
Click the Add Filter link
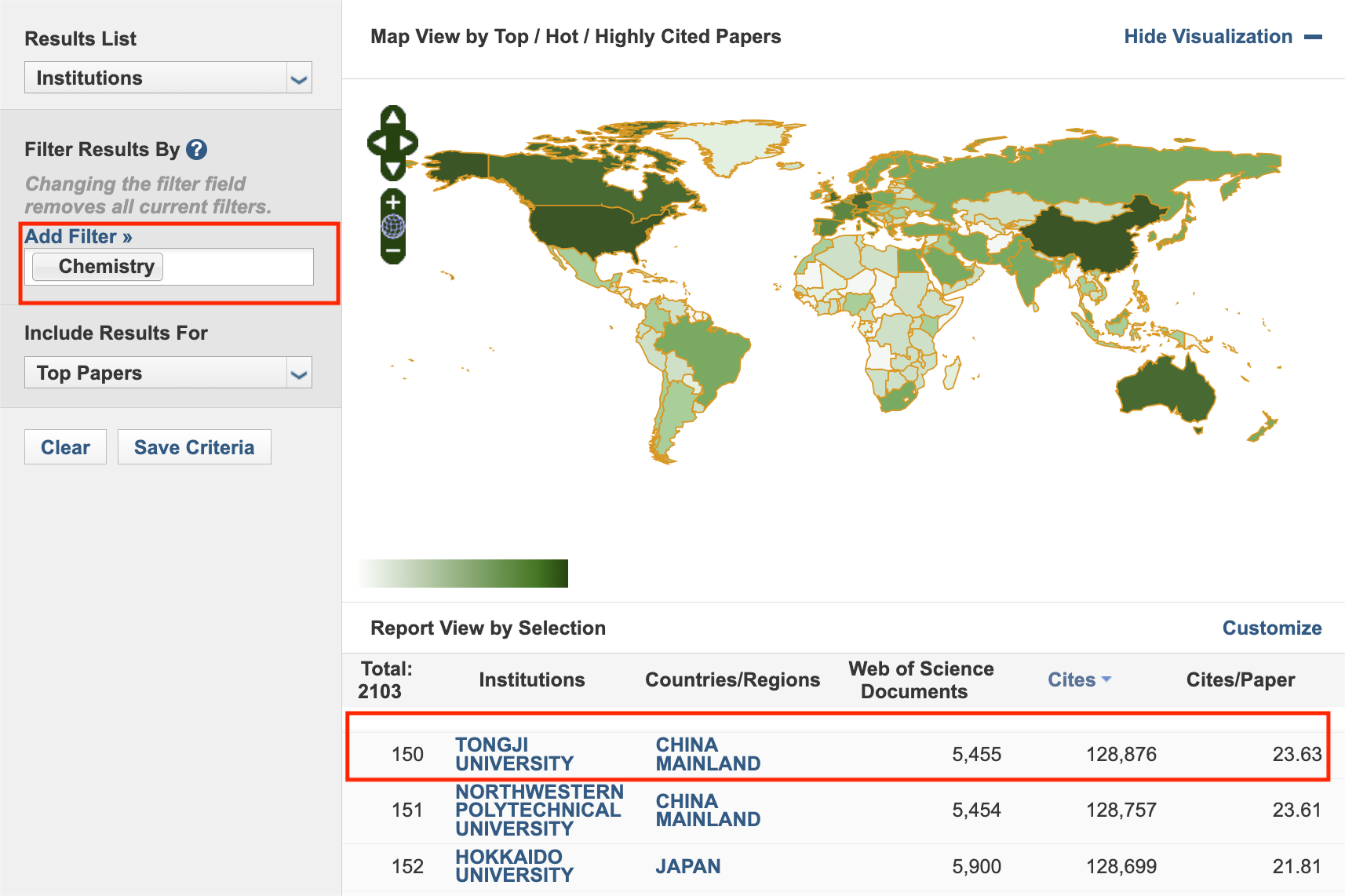click(x=78, y=236)
